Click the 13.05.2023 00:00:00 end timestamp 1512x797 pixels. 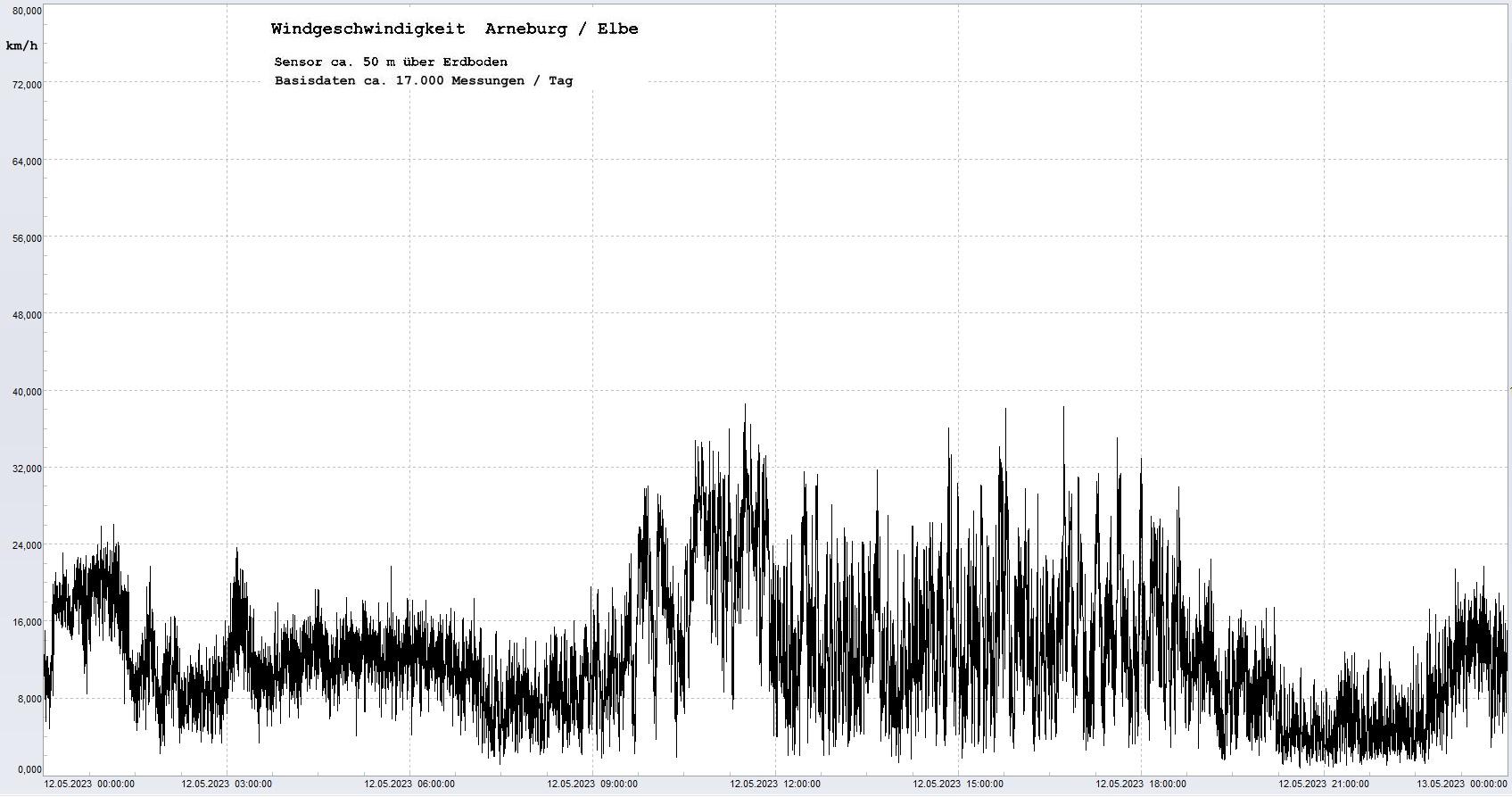[x=1462, y=785]
